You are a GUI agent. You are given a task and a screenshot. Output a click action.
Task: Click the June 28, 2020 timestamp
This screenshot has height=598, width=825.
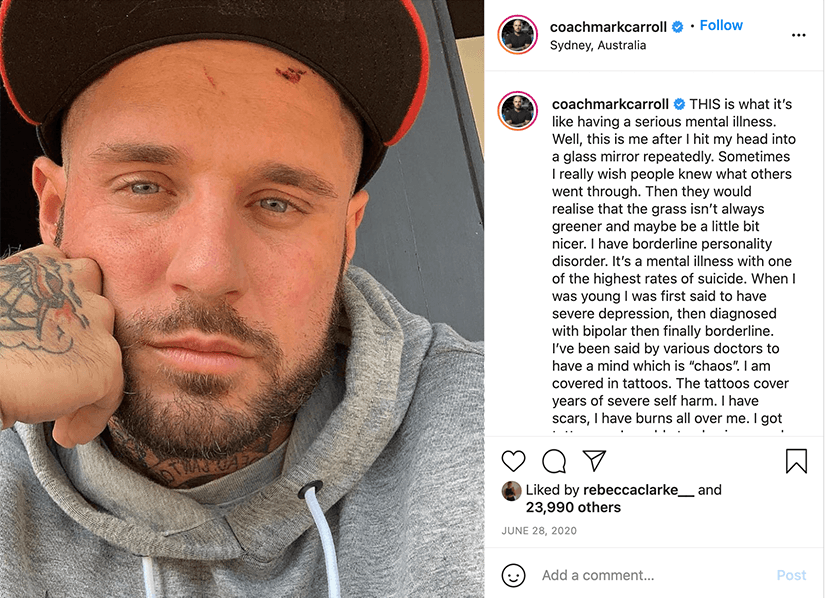539,531
